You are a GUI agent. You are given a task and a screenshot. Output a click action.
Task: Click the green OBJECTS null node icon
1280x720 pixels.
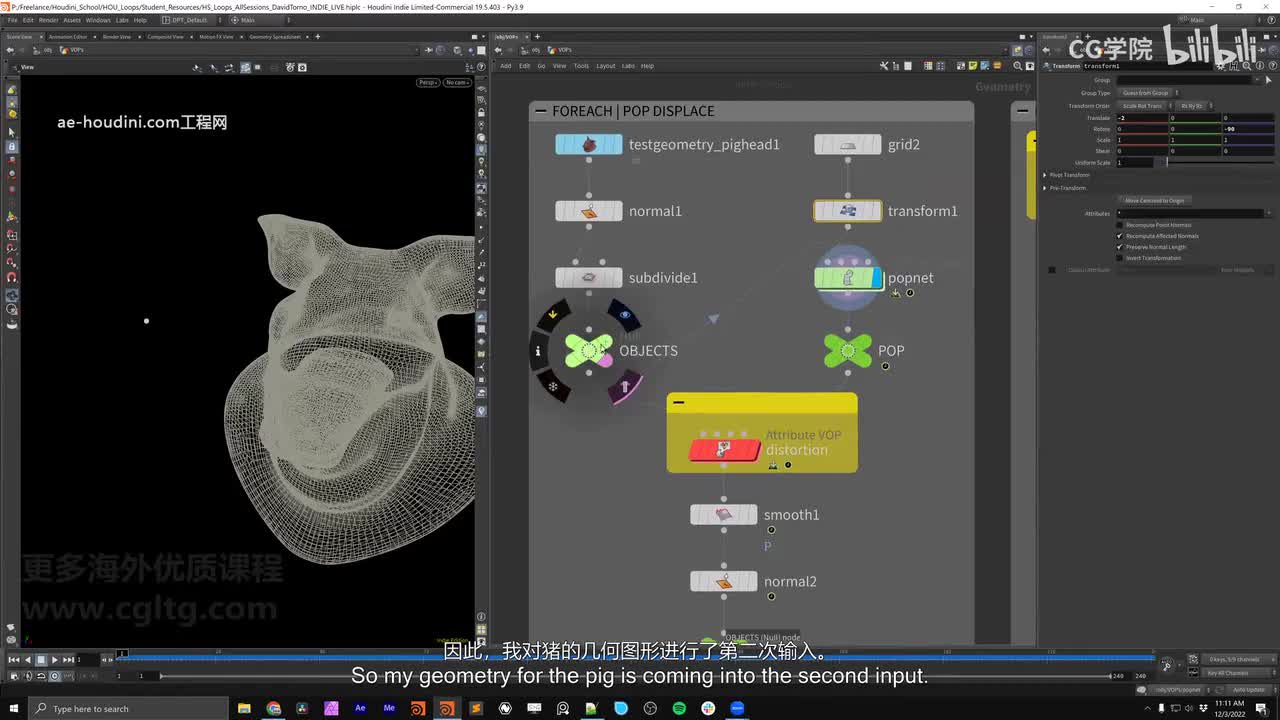(x=588, y=350)
